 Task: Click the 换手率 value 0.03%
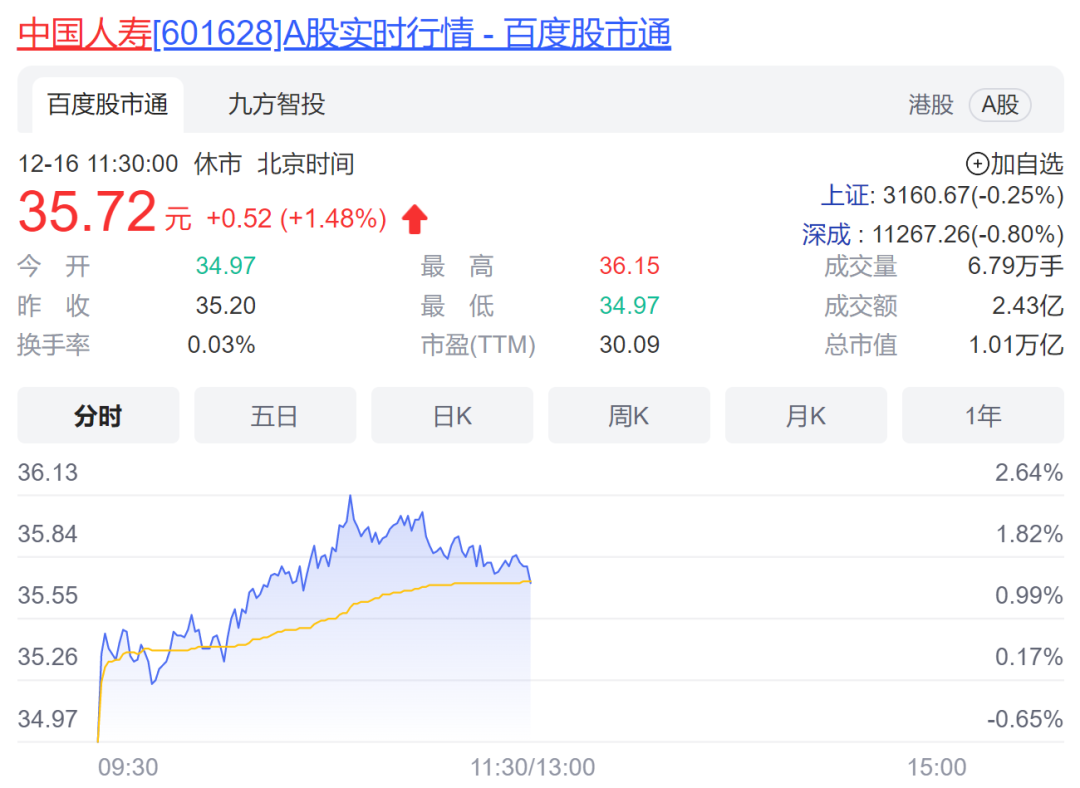tap(221, 344)
